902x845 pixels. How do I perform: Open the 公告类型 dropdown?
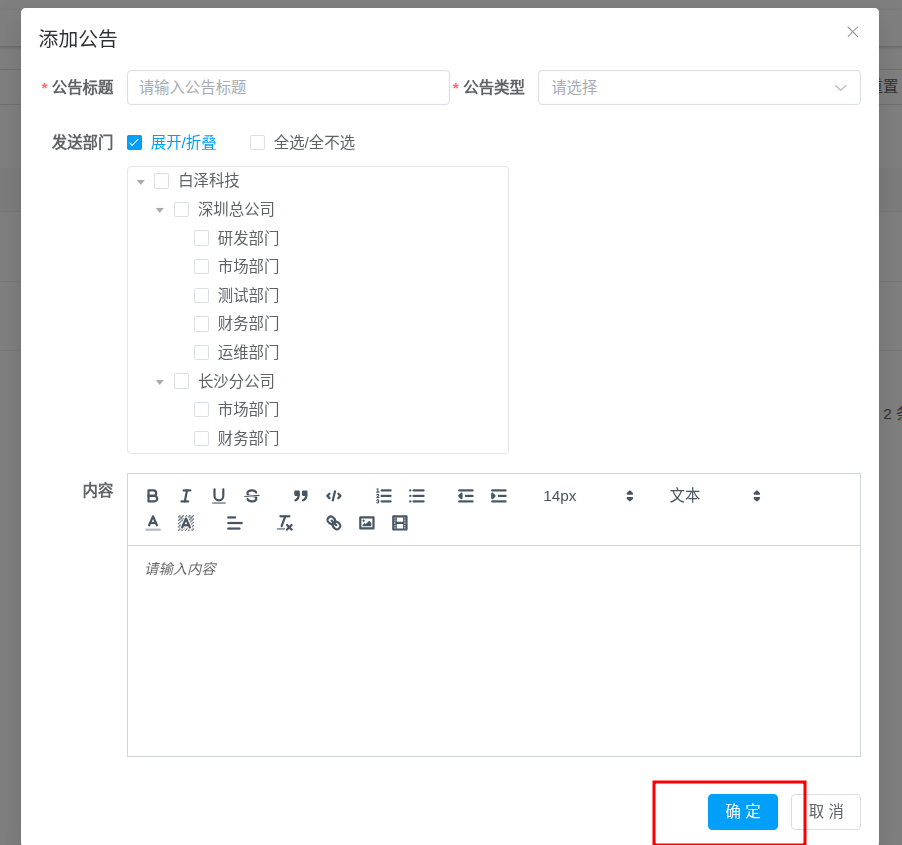pos(698,87)
